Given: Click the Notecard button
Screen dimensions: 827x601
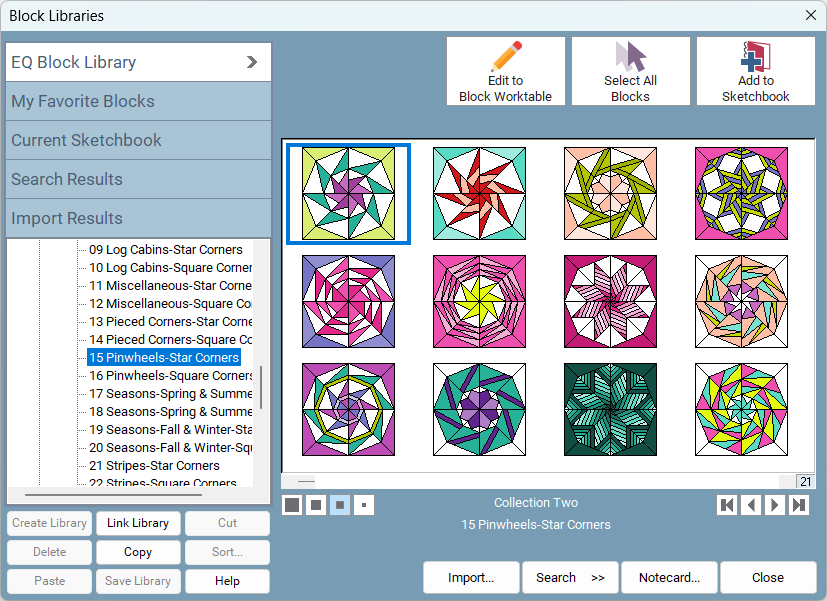Looking at the screenshot, I should click(x=669, y=577).
